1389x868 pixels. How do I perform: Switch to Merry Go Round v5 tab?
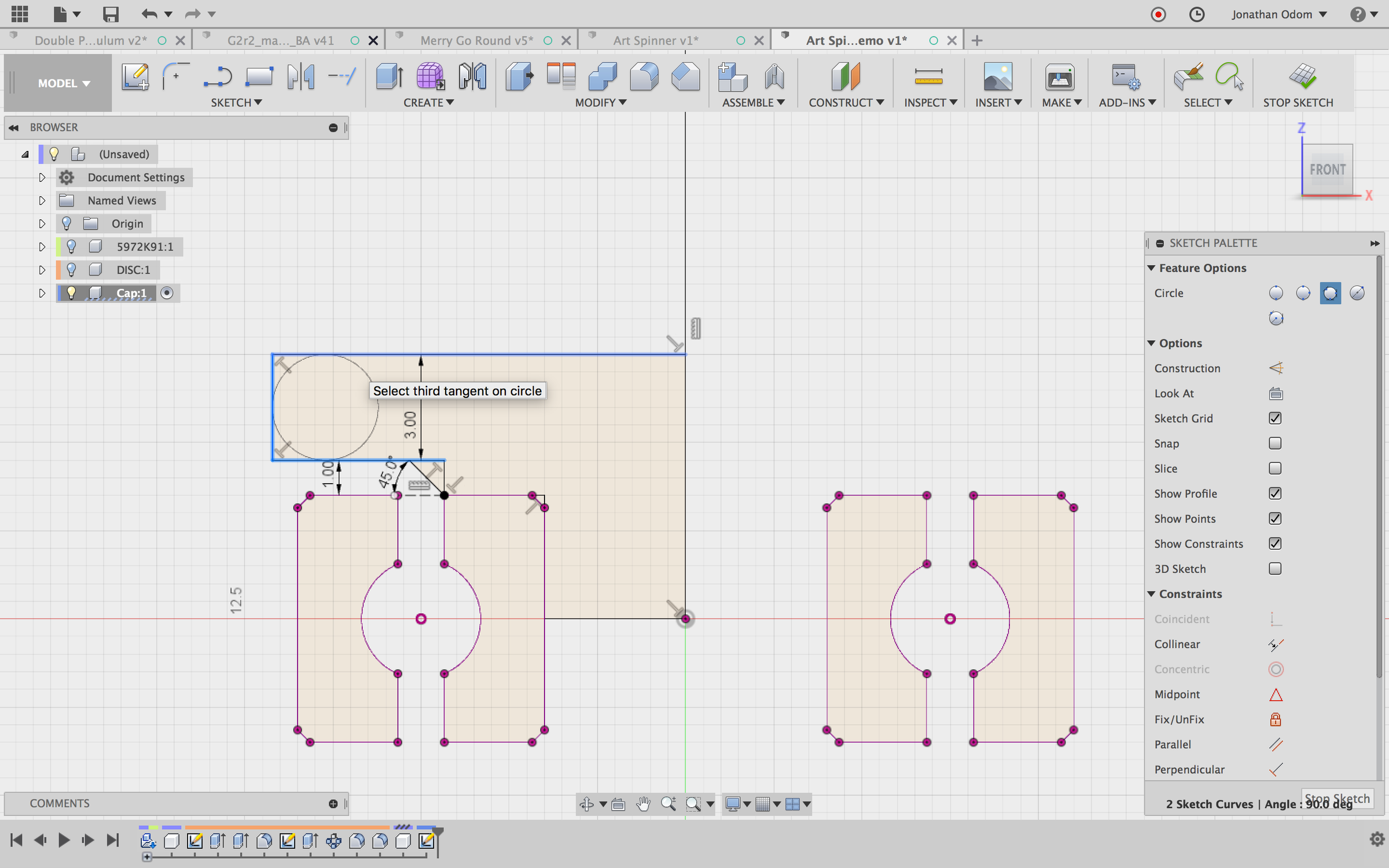[x=476, y=41]
